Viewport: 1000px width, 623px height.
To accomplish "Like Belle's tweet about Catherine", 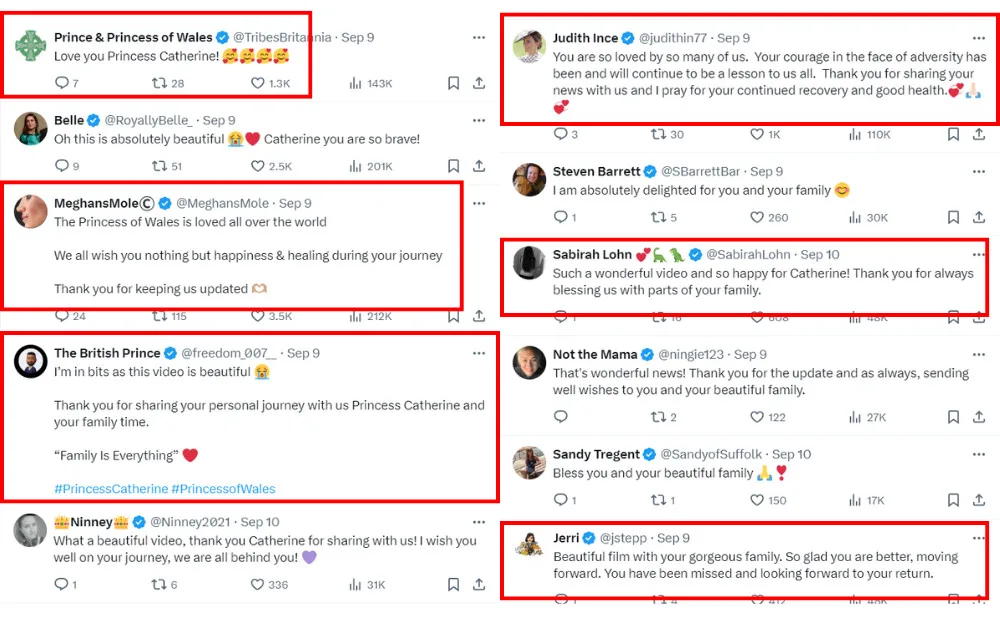I will (x=258, y=167).
